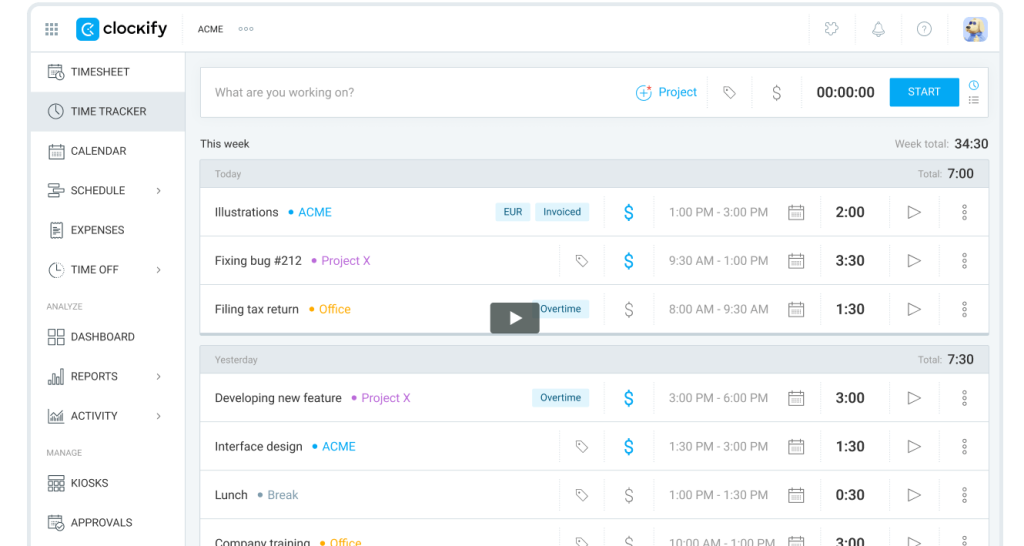This screenshot has height=546, width=1024.
Task: Click the tag icon in the new entry bar
Action: pyautogui.click(x=729, y=93)
